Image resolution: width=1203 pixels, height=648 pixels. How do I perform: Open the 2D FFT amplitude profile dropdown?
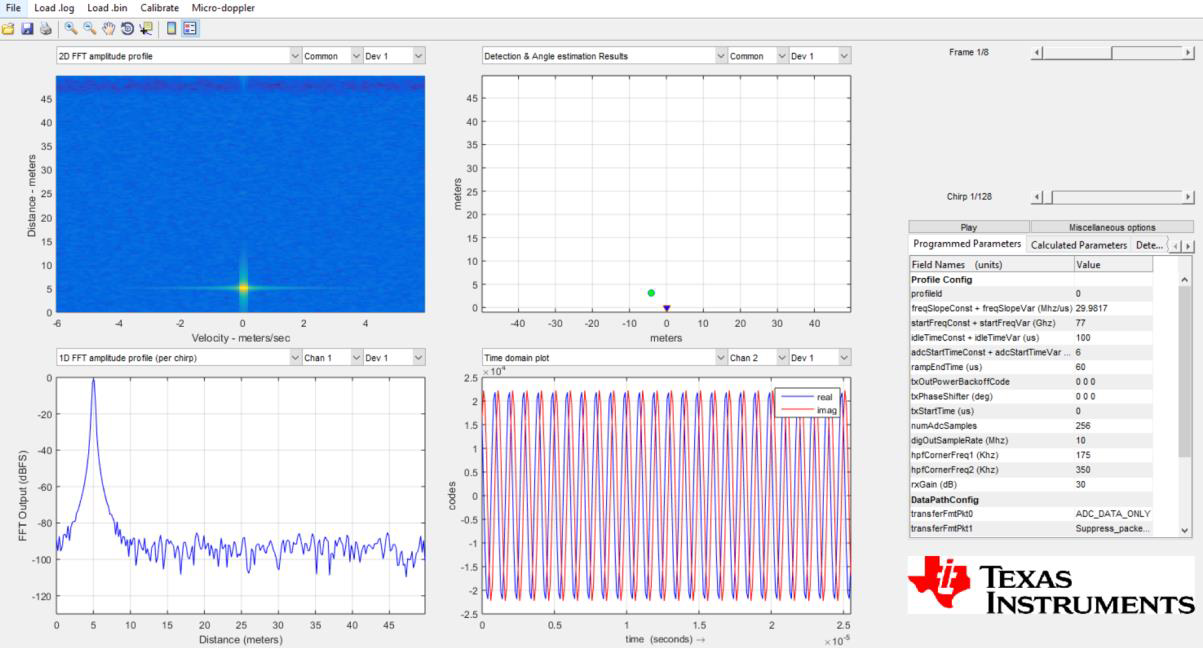pyautogui.click(x=178, y=56)
